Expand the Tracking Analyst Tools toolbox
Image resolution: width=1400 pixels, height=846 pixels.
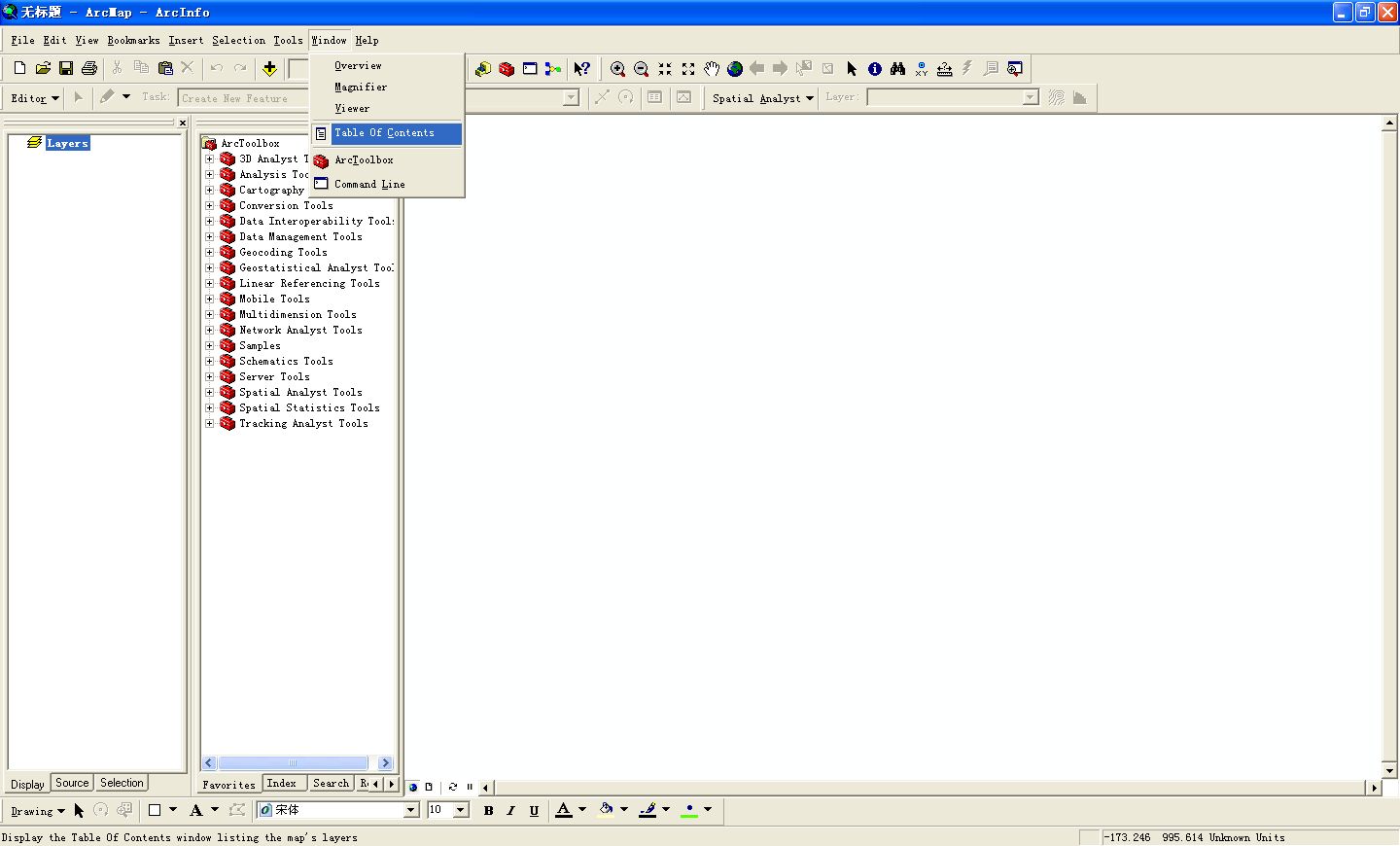pos(209,423)
